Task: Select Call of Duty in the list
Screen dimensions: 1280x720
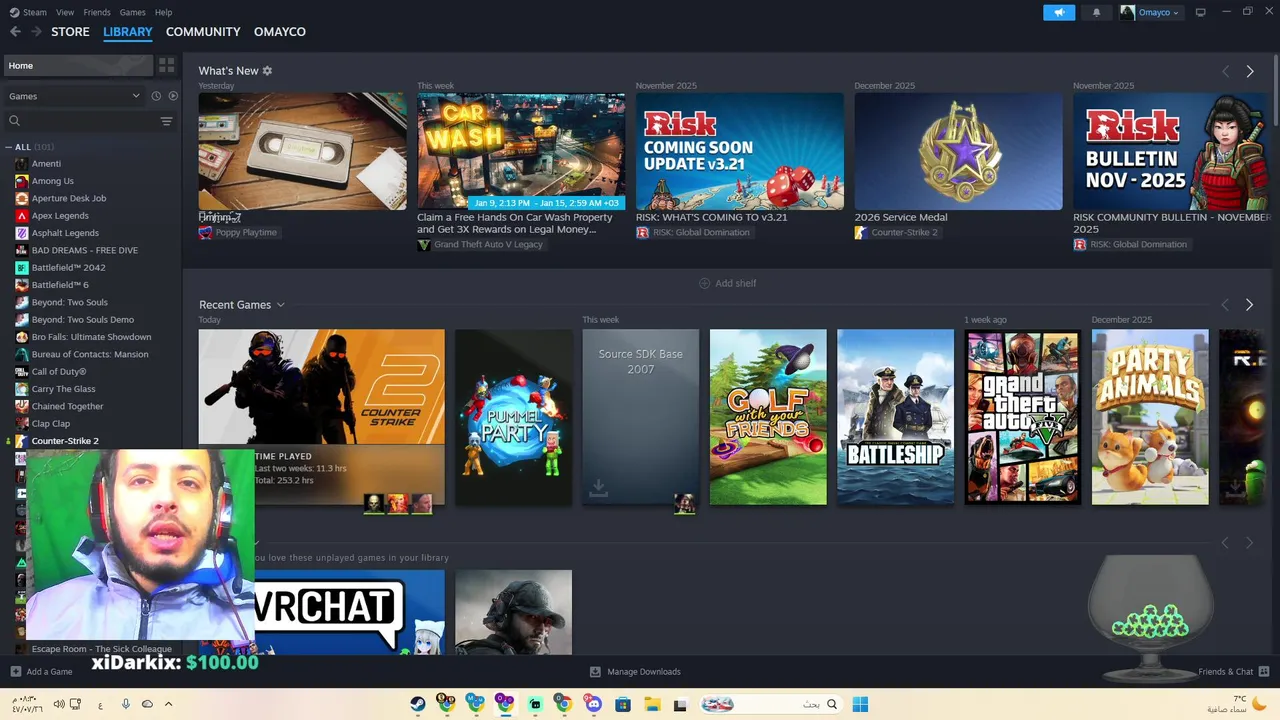Action: 59,372
